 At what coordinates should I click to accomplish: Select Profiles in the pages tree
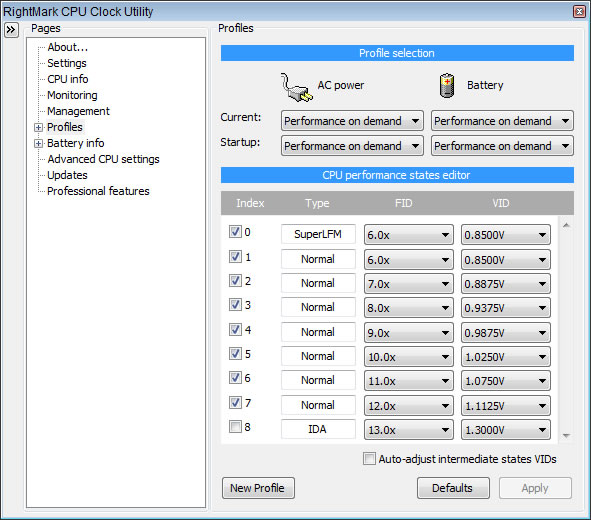click(64, 127)
